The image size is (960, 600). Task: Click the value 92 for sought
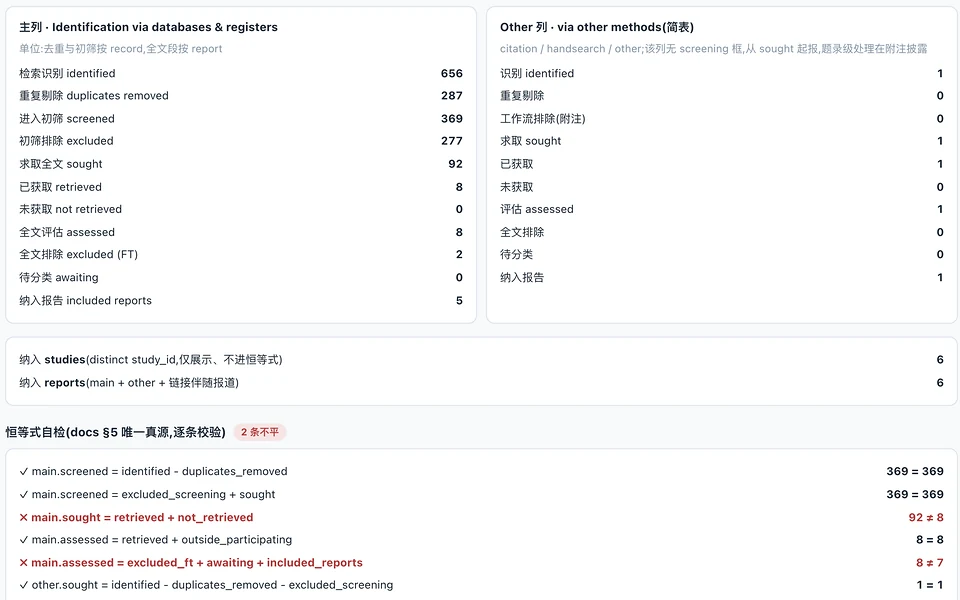pos(455,164)
